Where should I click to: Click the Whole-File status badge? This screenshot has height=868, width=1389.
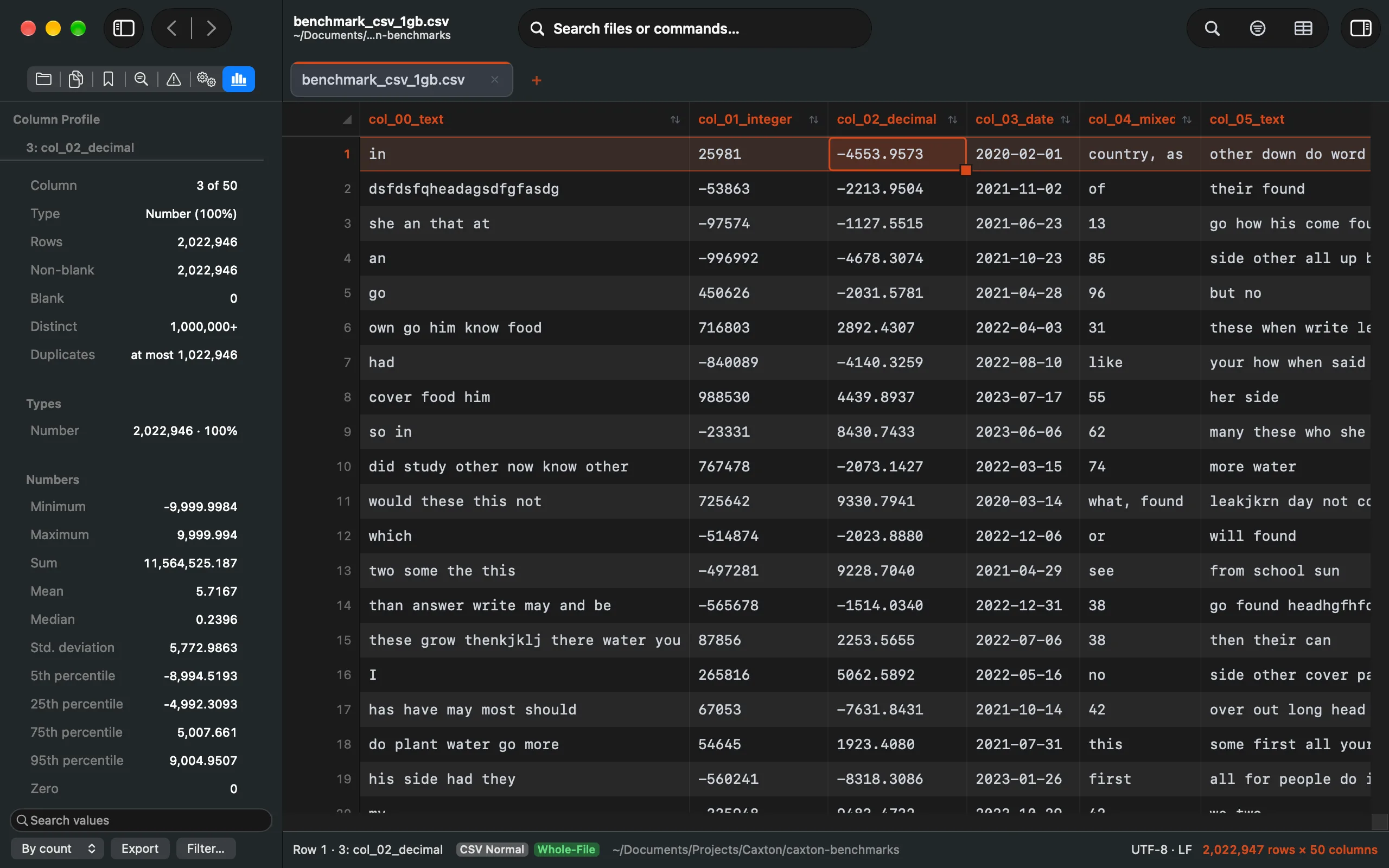pos(566,849)
